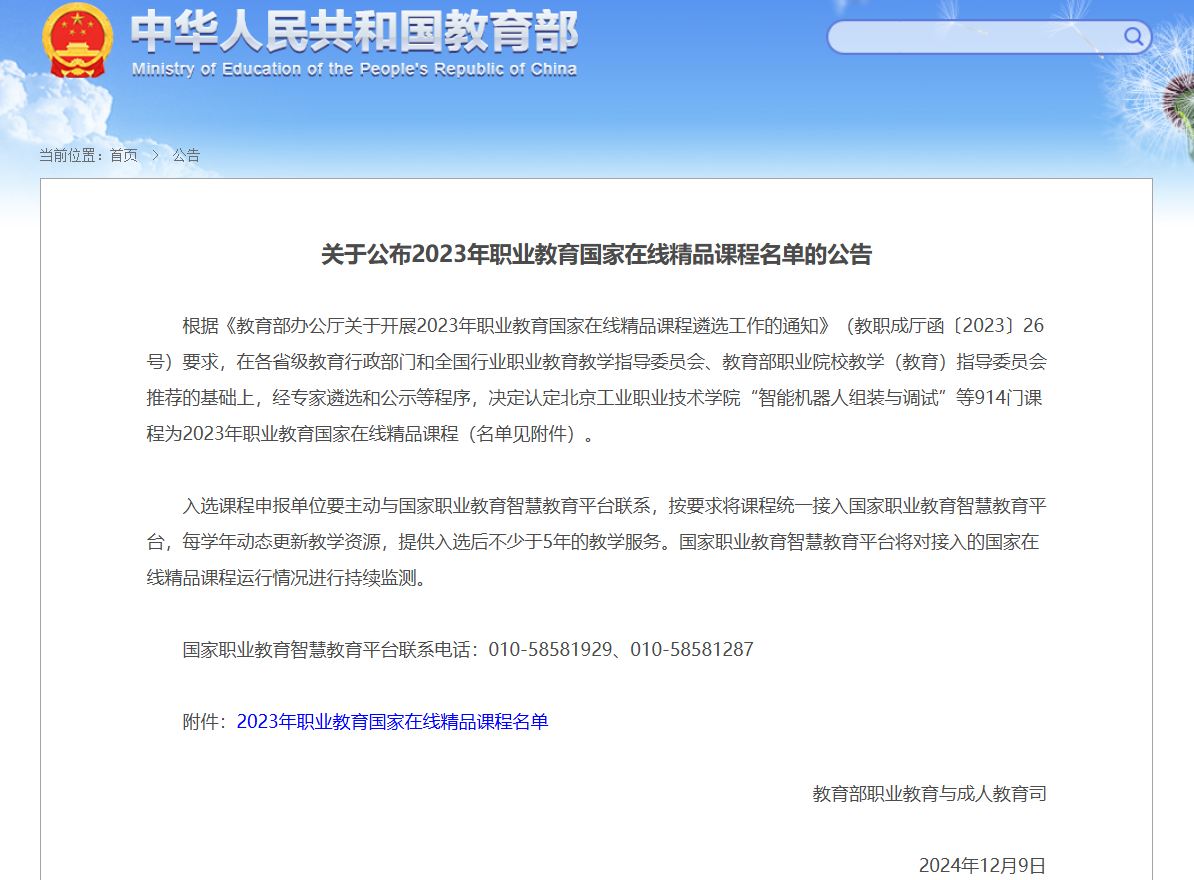This screenshot has width=1194, height=880.
Task: Click the 当前位置 label
Action: (x=70, y=155)
